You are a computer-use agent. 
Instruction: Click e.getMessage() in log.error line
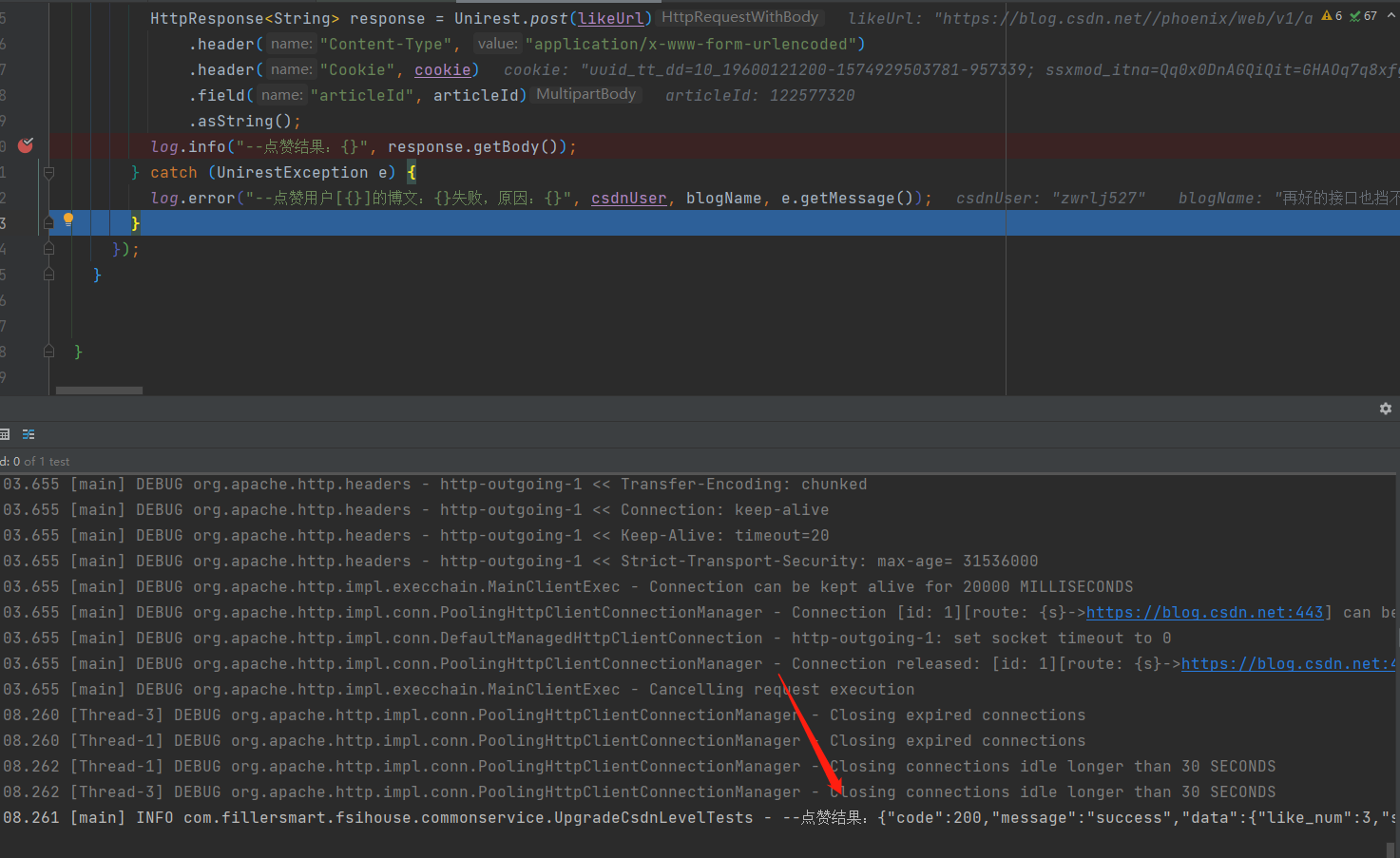click(x=848, y=198)
